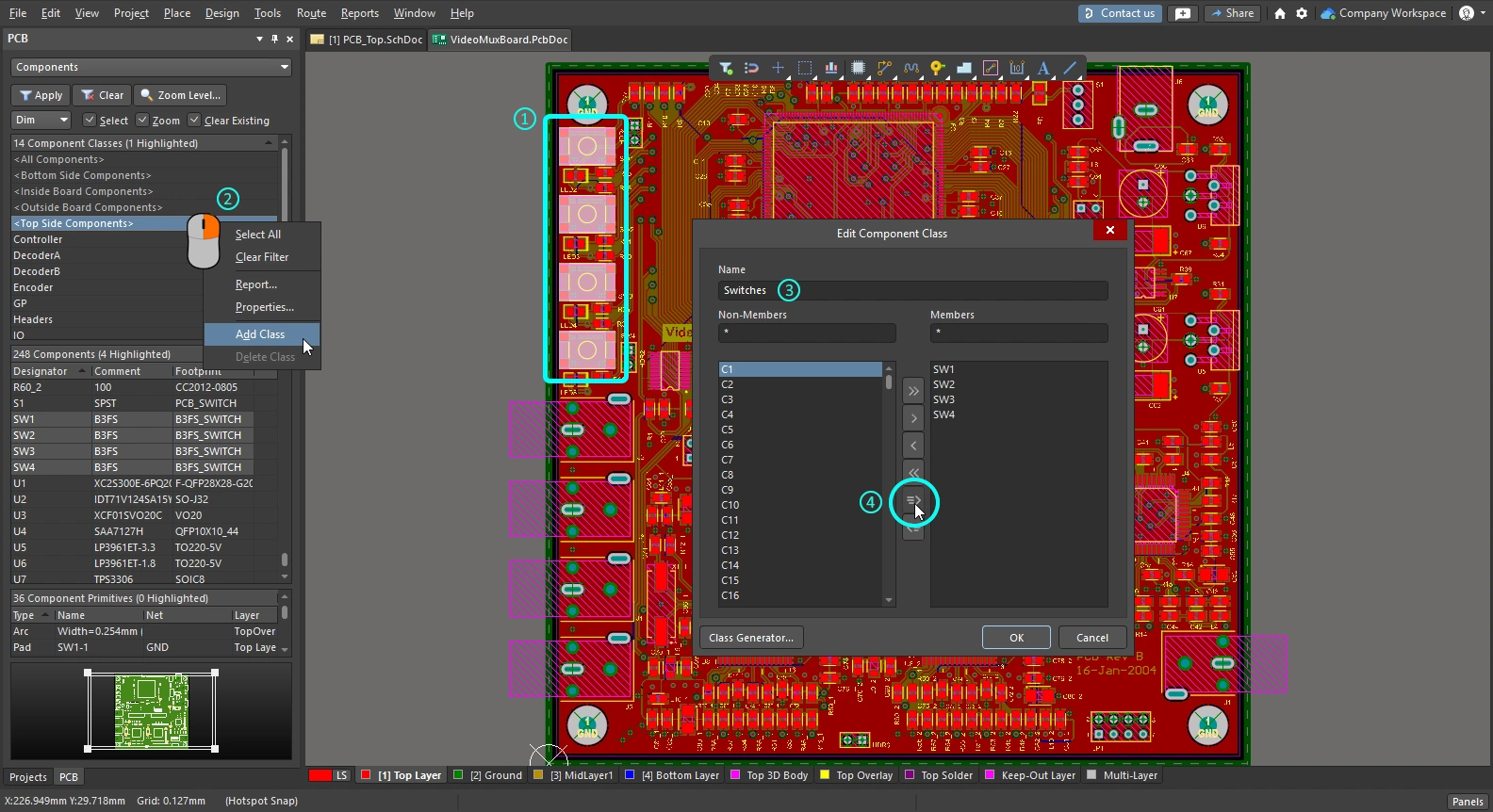Confirm the dialog with OK
The image size is (1493, 812).
(1016, 638)
